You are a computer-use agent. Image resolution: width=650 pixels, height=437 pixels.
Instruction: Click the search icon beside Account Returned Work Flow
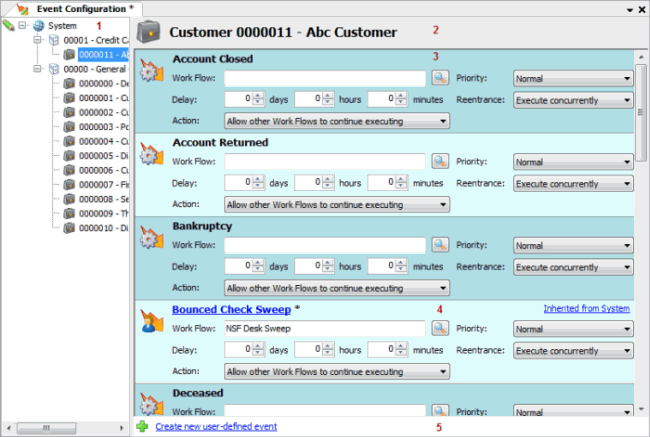[440, 161]
